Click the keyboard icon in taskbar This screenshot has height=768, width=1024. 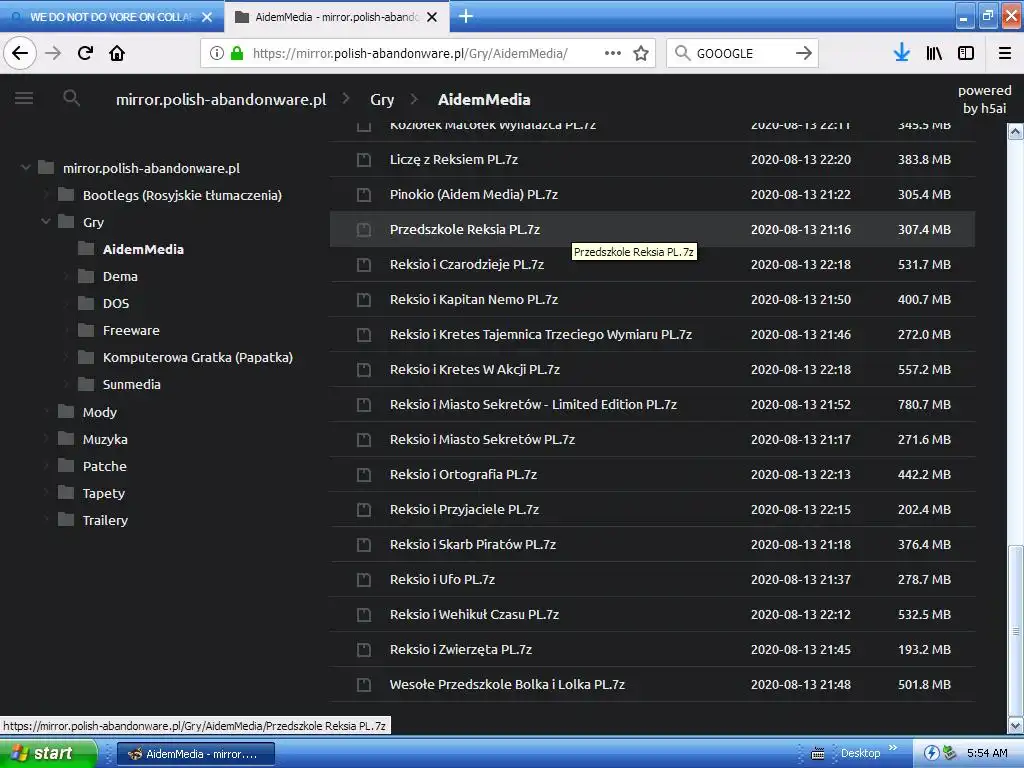pyautogui.click(x=818, y=754)
